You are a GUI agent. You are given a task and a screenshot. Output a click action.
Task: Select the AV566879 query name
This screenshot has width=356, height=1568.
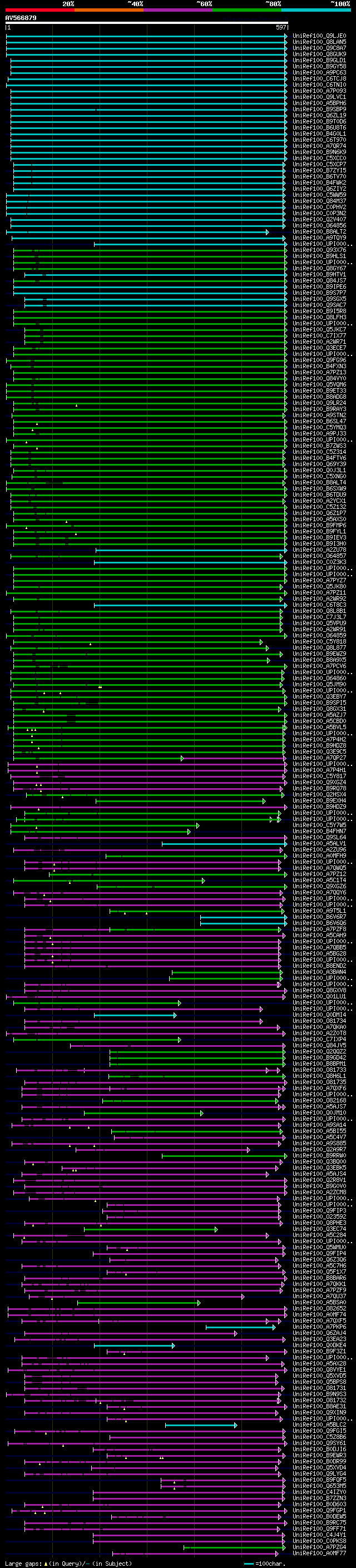click(21, 18)
